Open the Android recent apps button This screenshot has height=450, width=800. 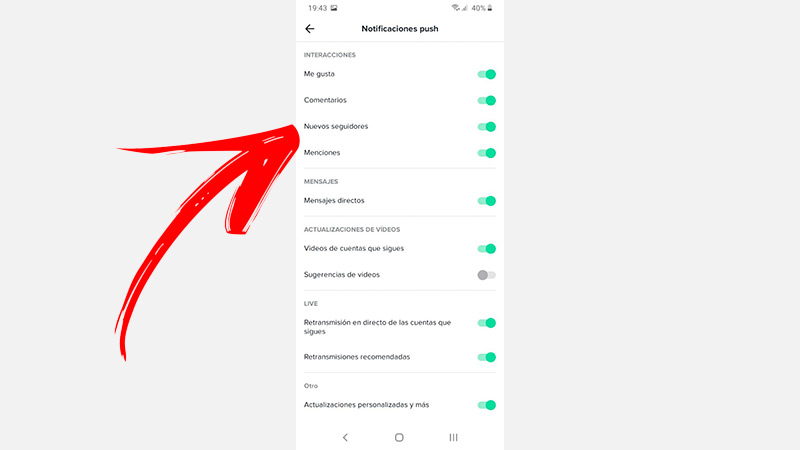453,437
